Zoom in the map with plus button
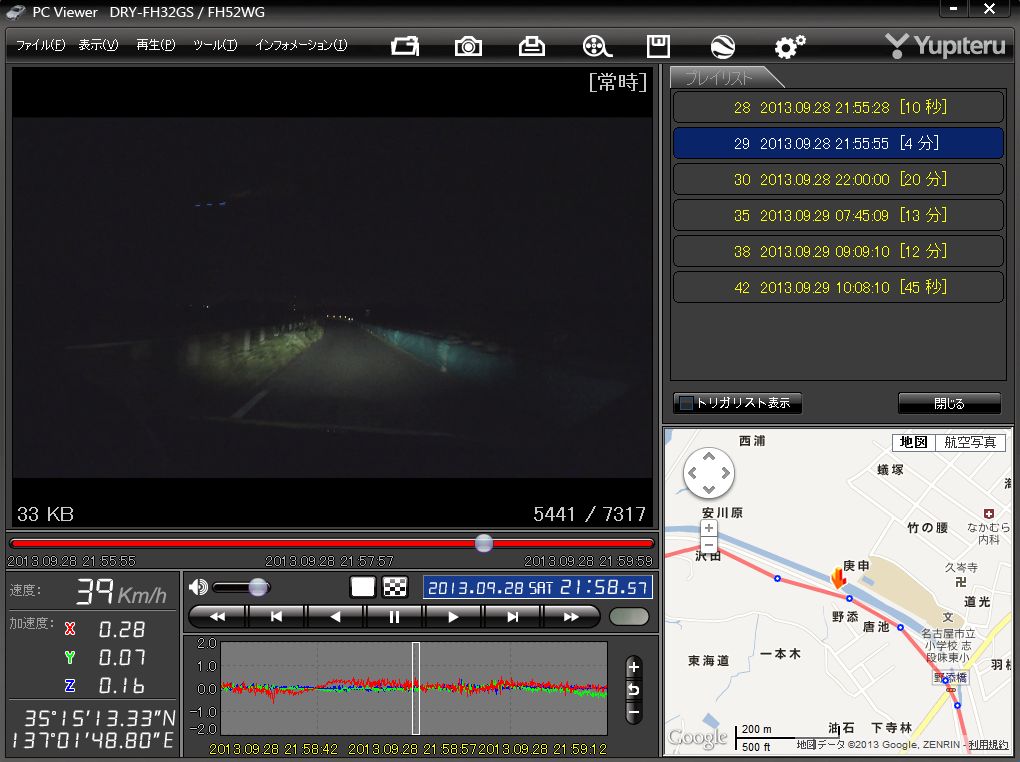 pos(709,528)
